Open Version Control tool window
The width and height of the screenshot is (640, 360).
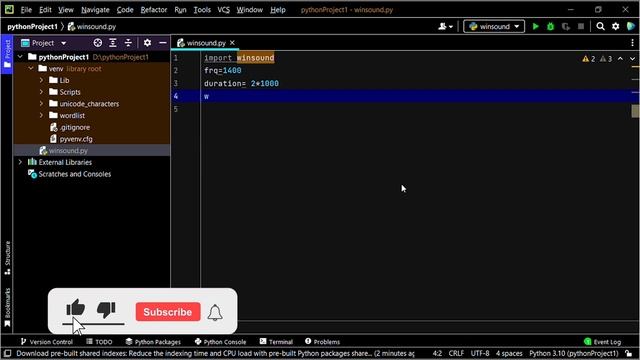(x=47, y=342)
